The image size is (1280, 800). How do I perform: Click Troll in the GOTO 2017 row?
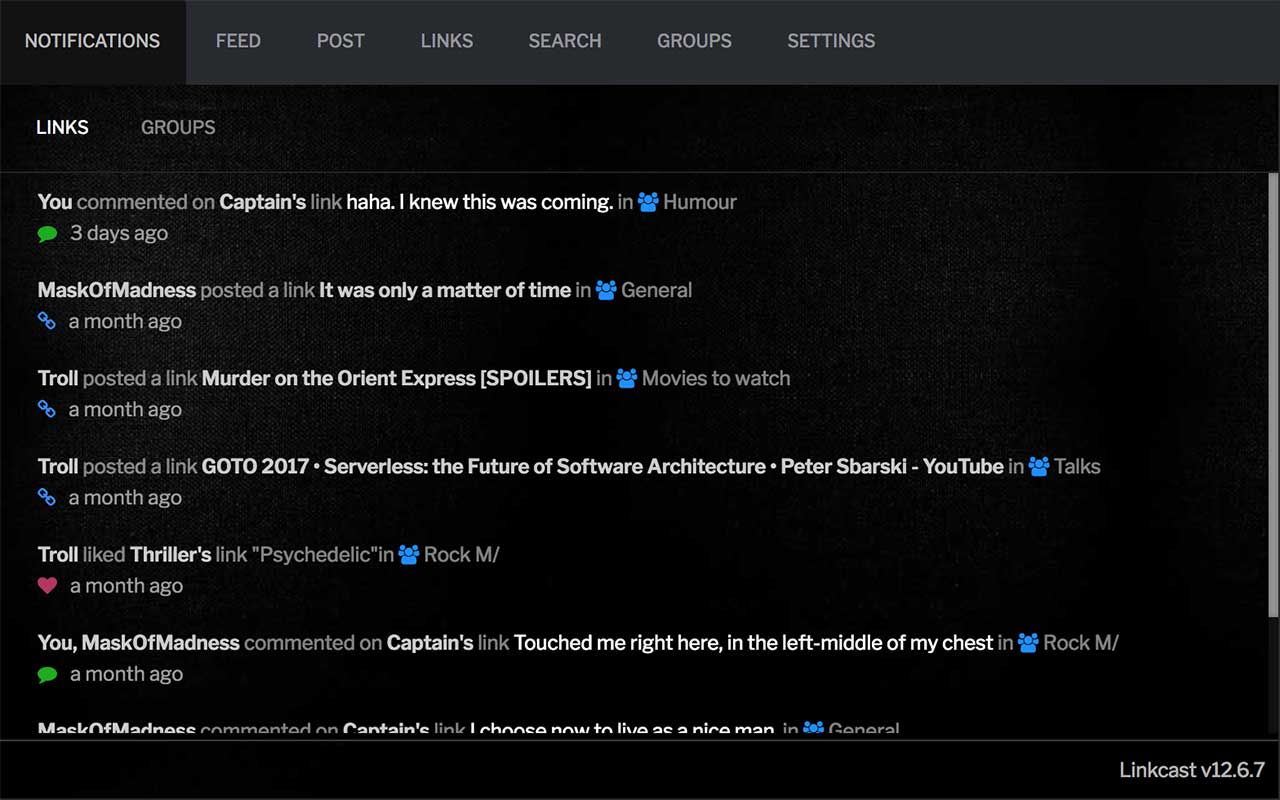tap(58, 466)
